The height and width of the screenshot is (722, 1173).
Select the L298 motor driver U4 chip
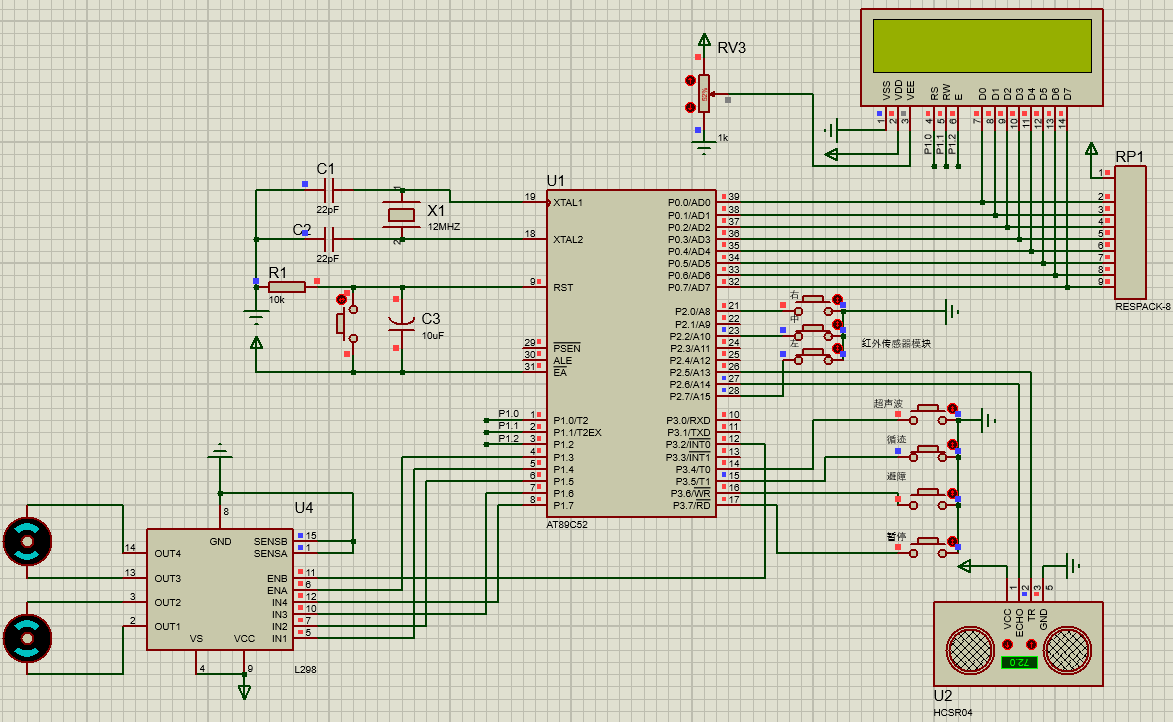click(219, 590)
